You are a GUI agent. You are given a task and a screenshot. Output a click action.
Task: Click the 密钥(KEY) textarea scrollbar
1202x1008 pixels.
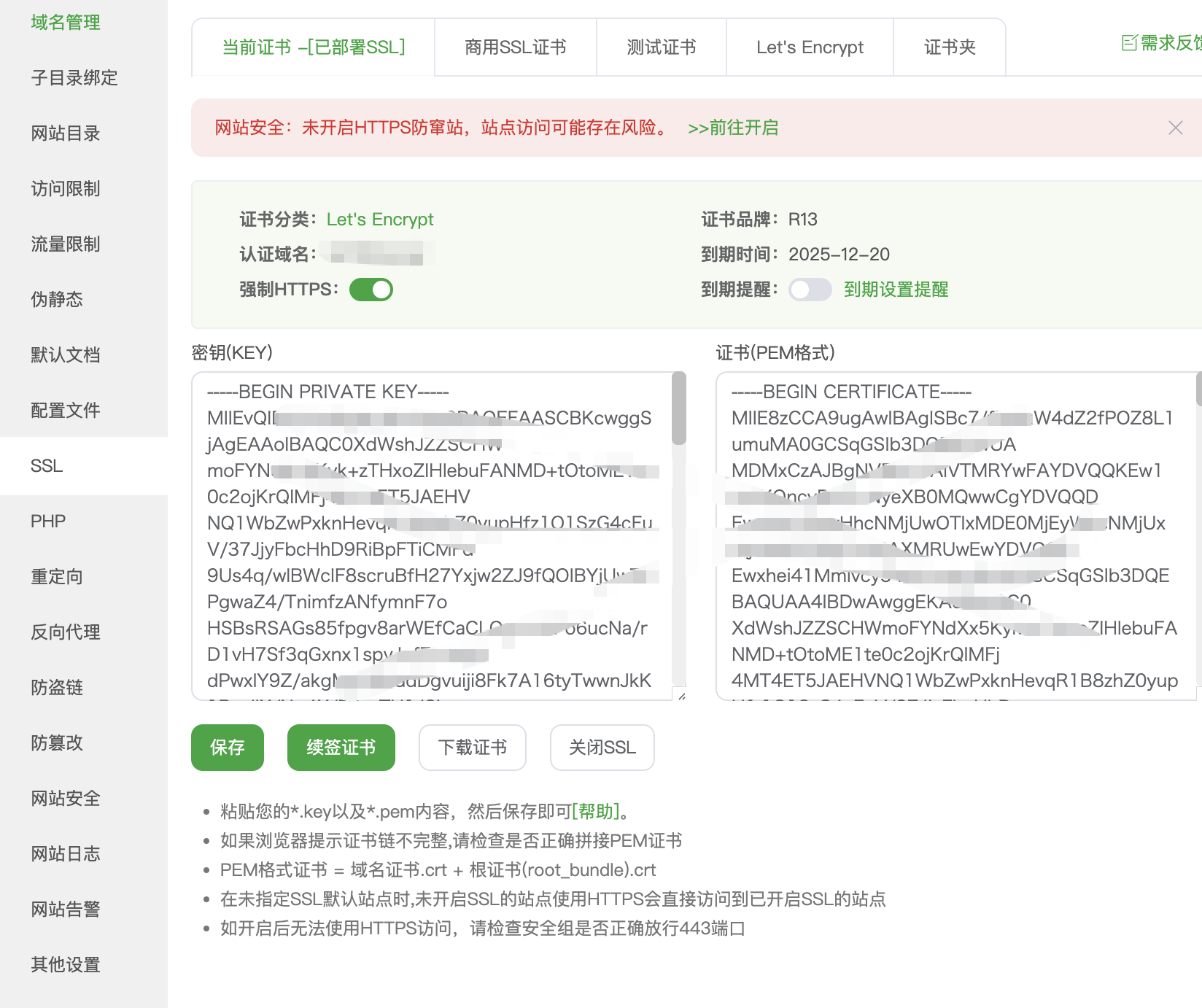click(x=678, y=408)
